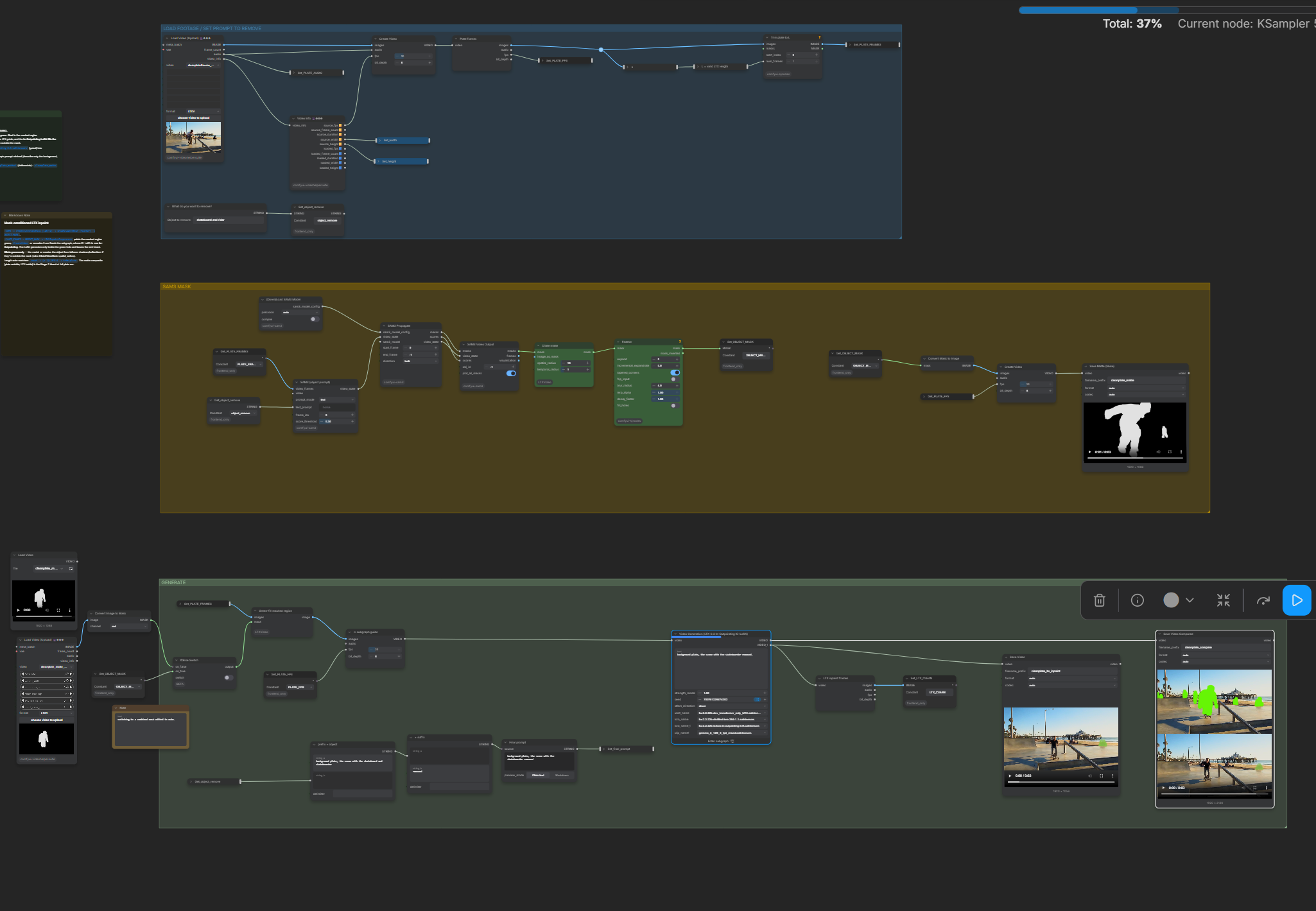Toggle plot_all_masks in SAM3 Video Output
The image size is (1316, 911).
pos(511,373)
